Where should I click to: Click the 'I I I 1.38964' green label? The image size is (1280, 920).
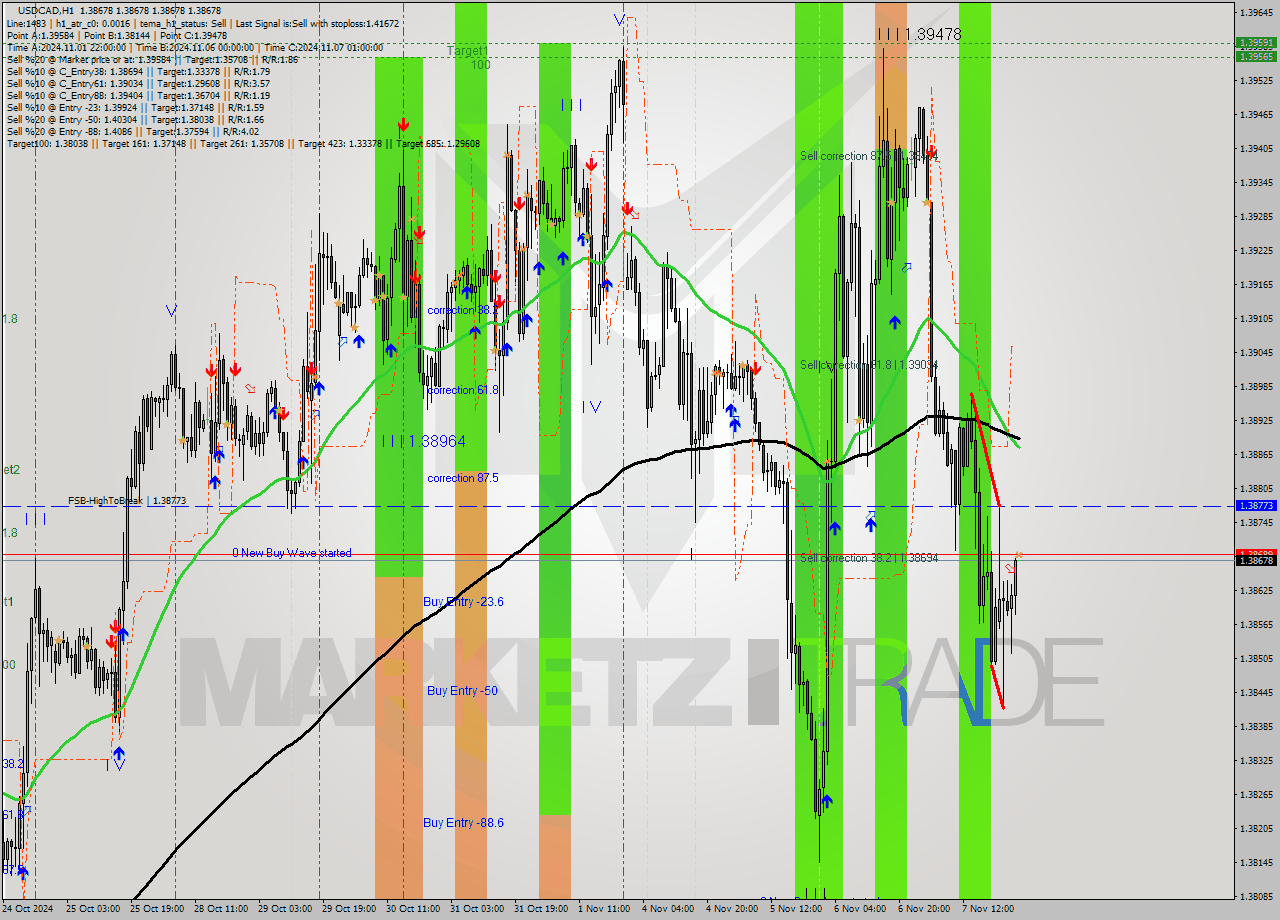pos(423,440)
